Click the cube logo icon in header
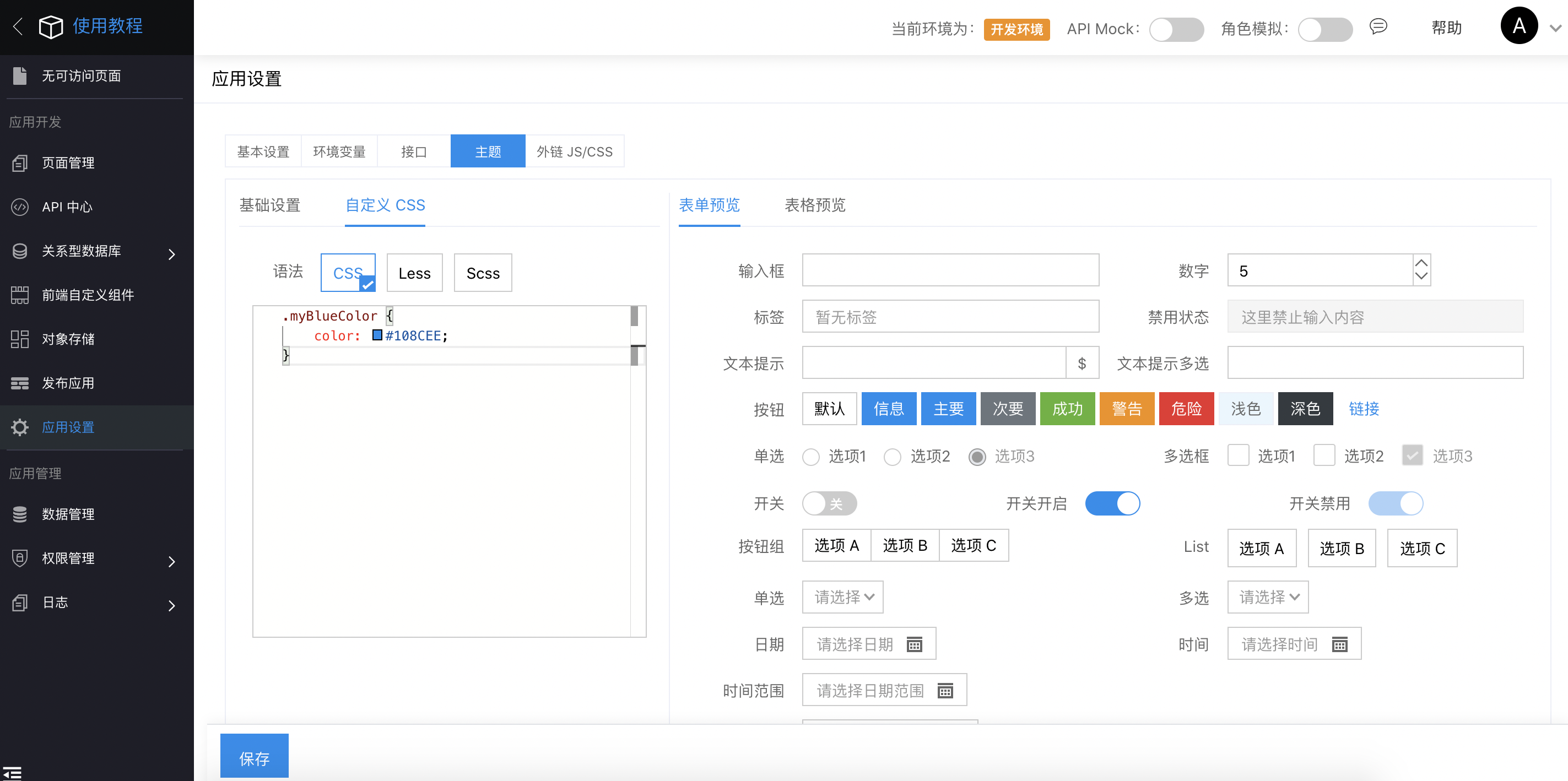Viewport: 1568px width, 781px height. (x=51, y=26)
